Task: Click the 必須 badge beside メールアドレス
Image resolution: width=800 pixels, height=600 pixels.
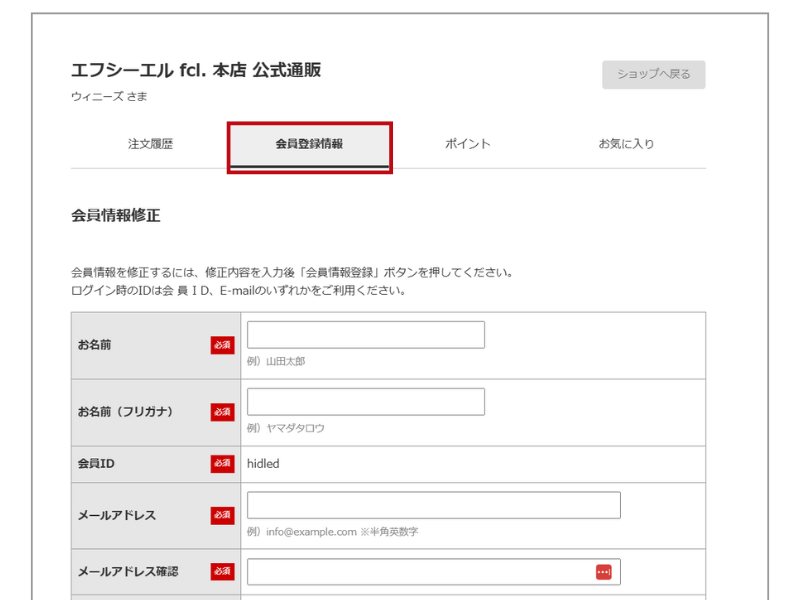Action: 222,516
